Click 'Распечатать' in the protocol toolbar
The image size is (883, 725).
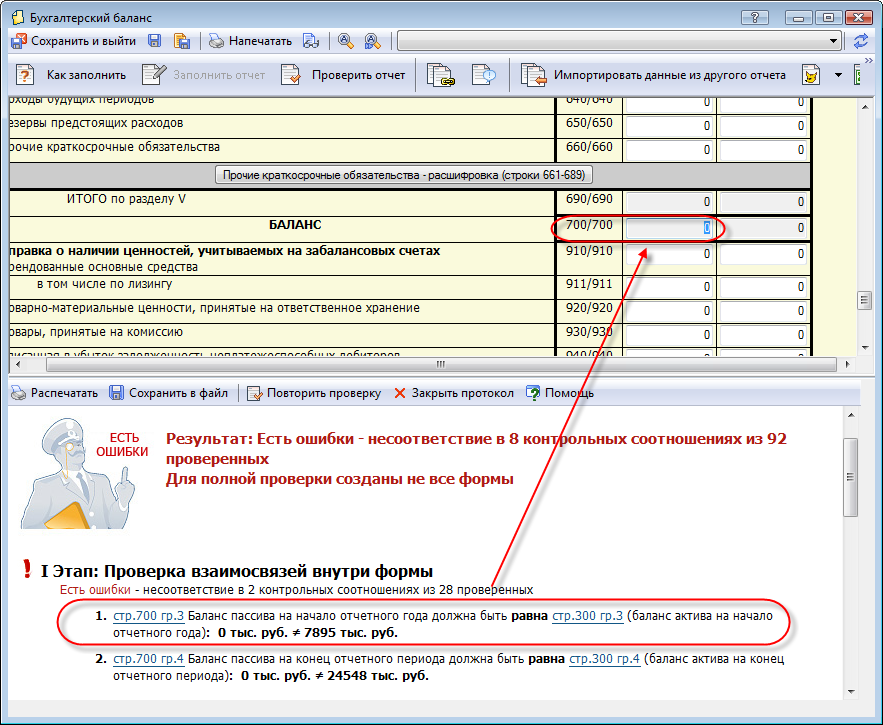point(55,393)
